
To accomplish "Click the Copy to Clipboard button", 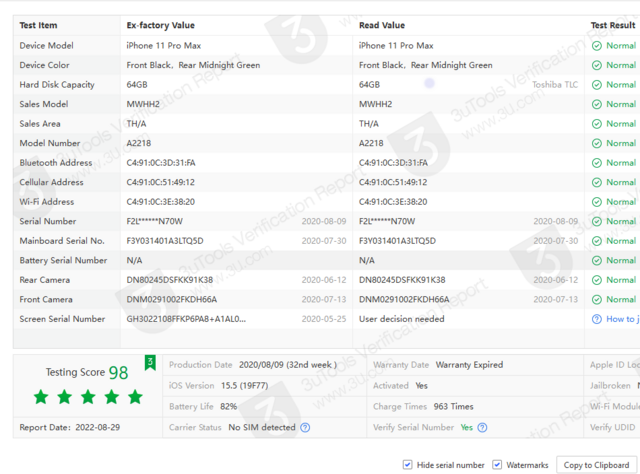I will pyautogui.click(x=596, y=465).
